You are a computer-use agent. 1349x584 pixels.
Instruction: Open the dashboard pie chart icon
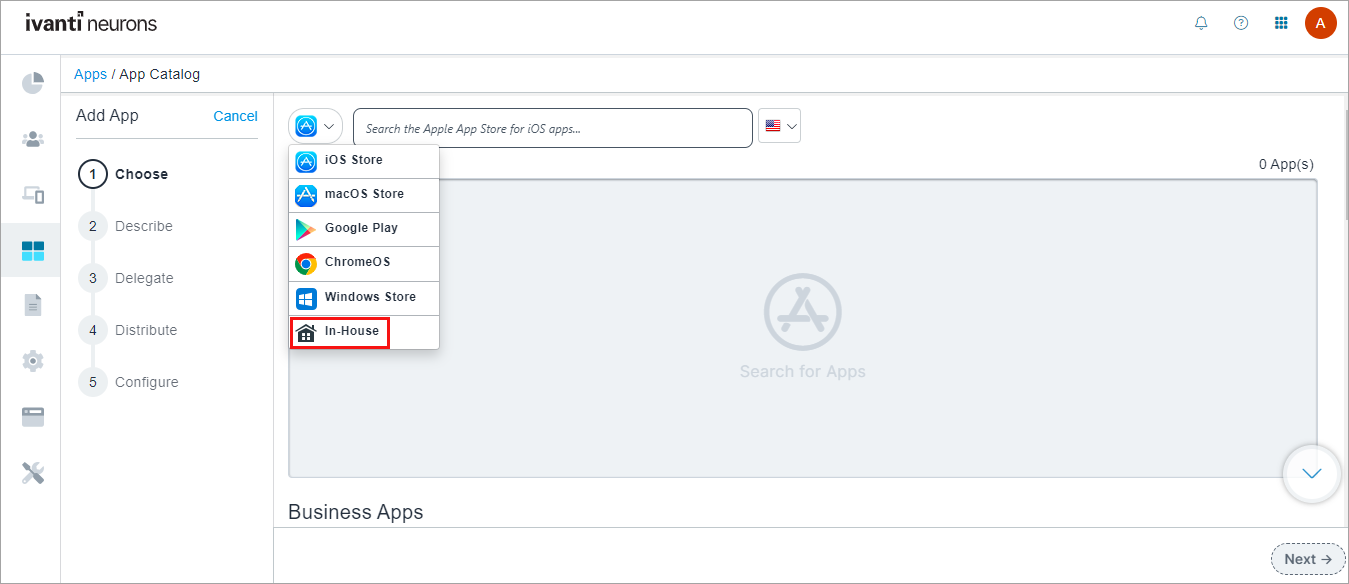(x=33, y=83)
